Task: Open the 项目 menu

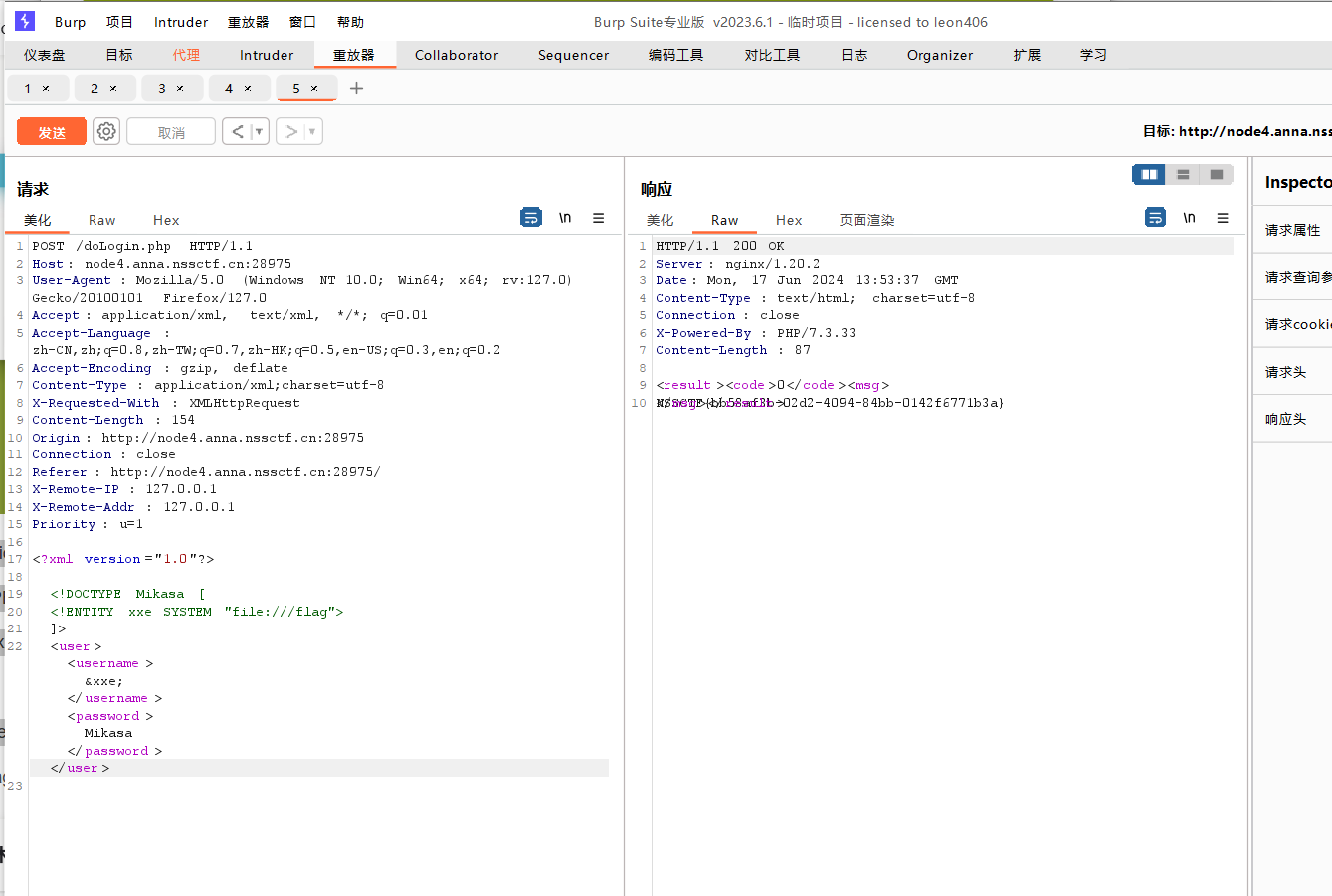Action: click(119, 22)
